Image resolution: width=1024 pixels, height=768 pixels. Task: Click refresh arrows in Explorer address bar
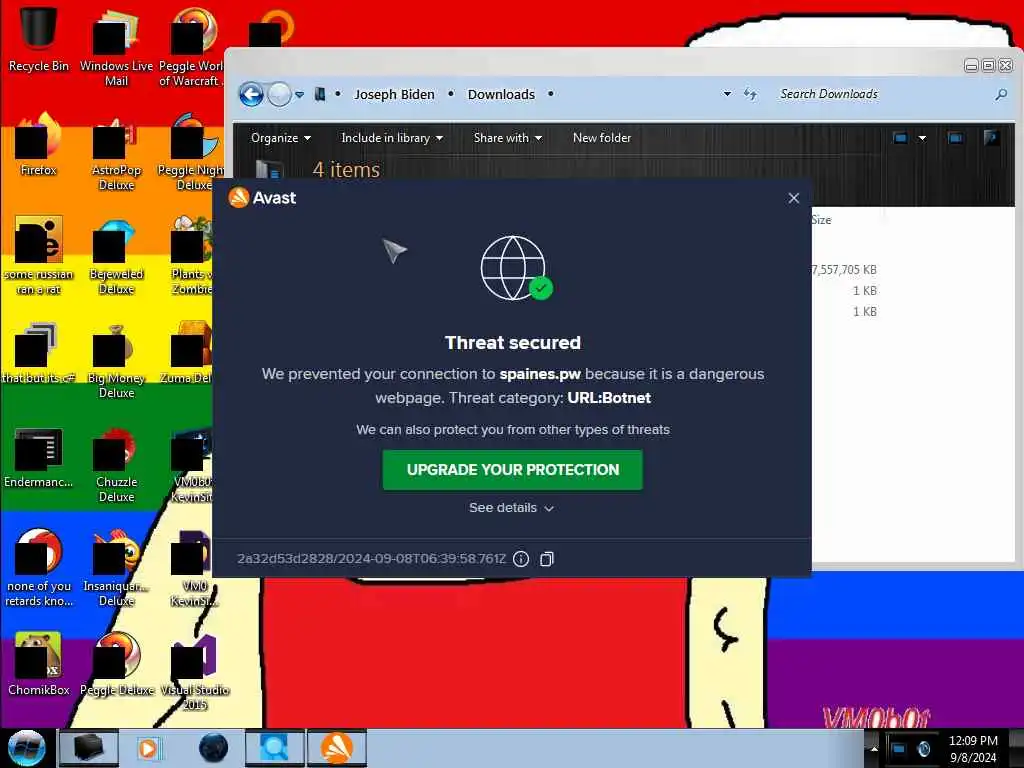[750, 94]
